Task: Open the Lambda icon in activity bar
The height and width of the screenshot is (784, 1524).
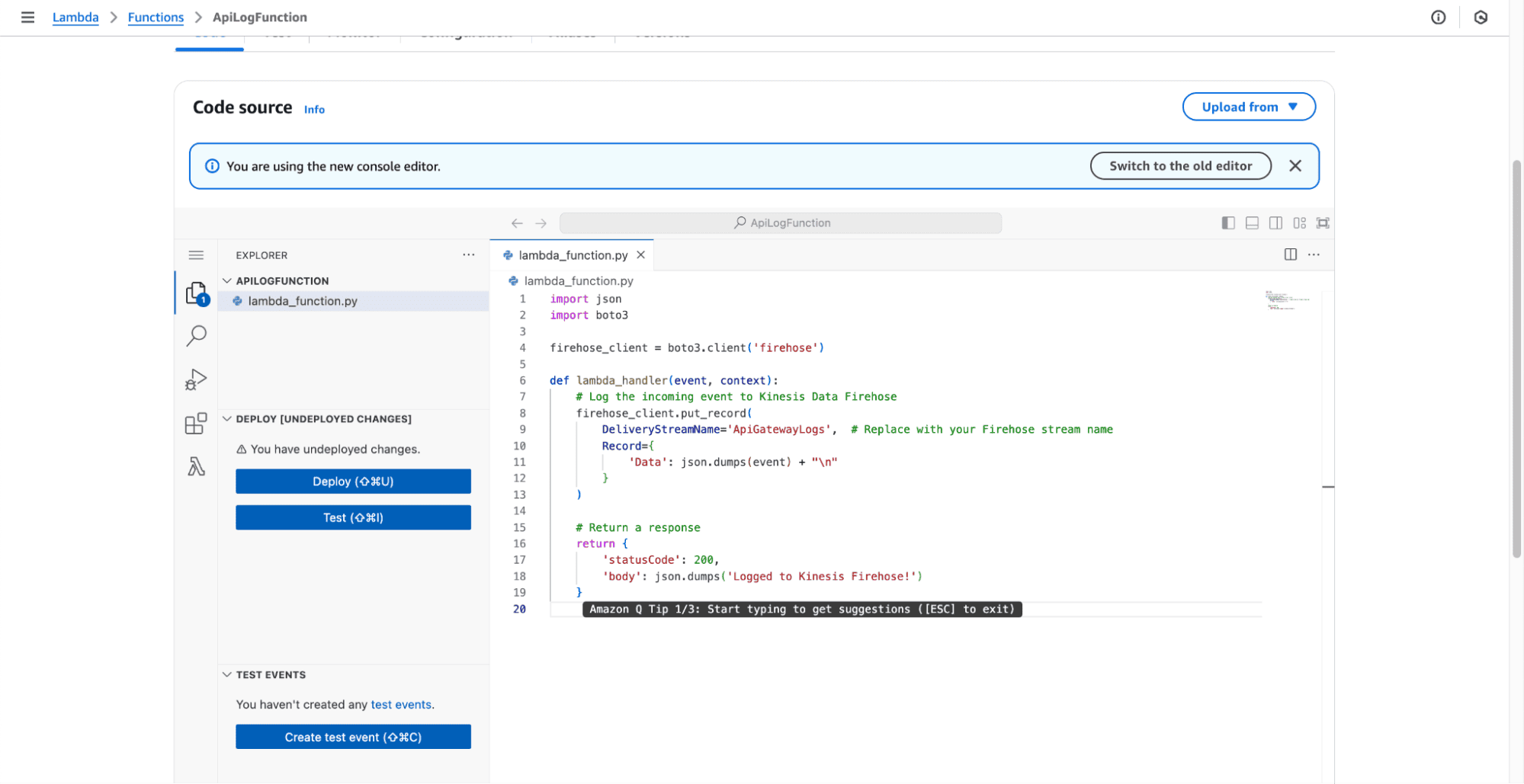Action: (196, 466)
